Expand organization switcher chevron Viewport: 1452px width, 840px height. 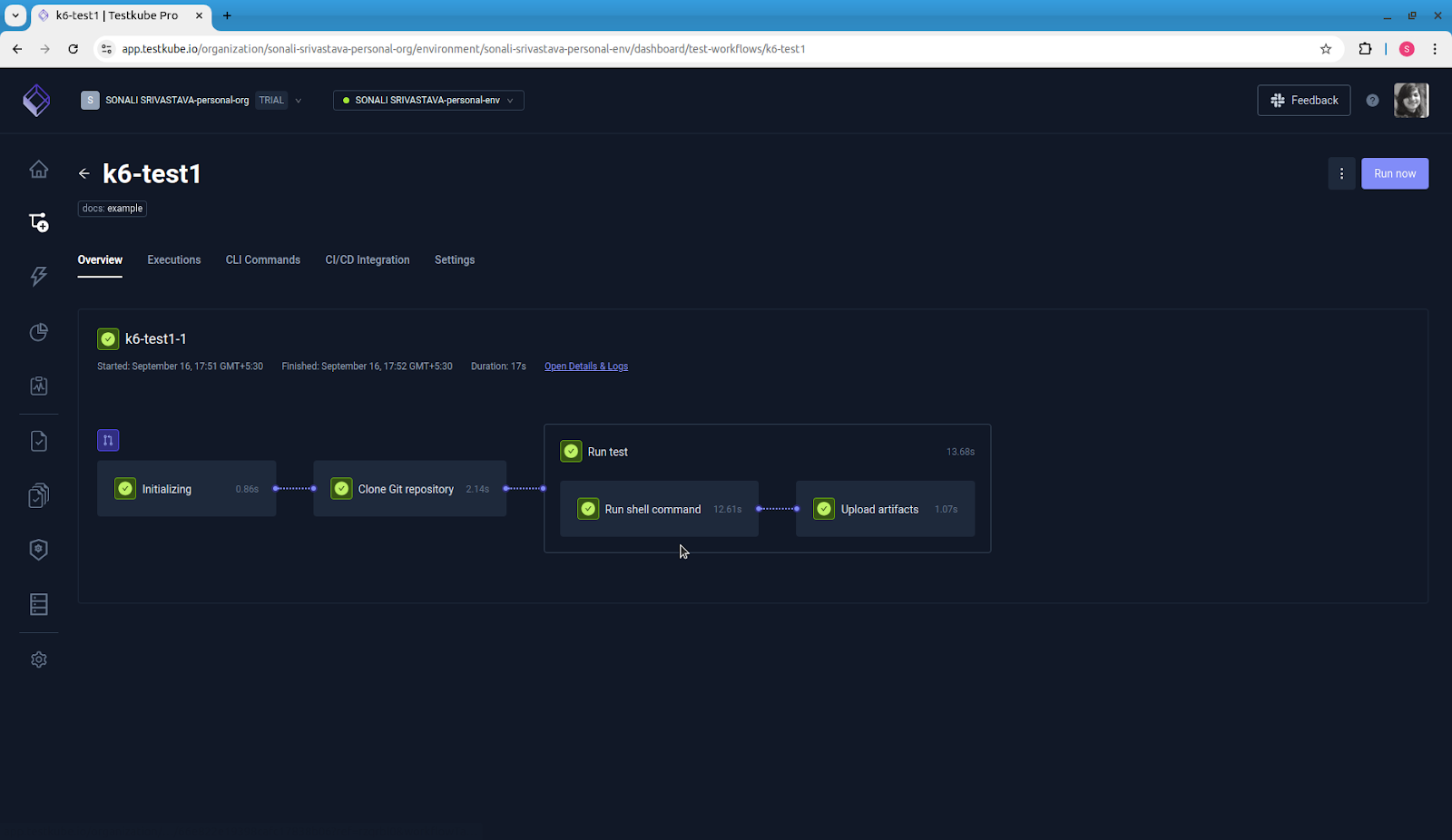pyautogui.click(x=299, y=101)
